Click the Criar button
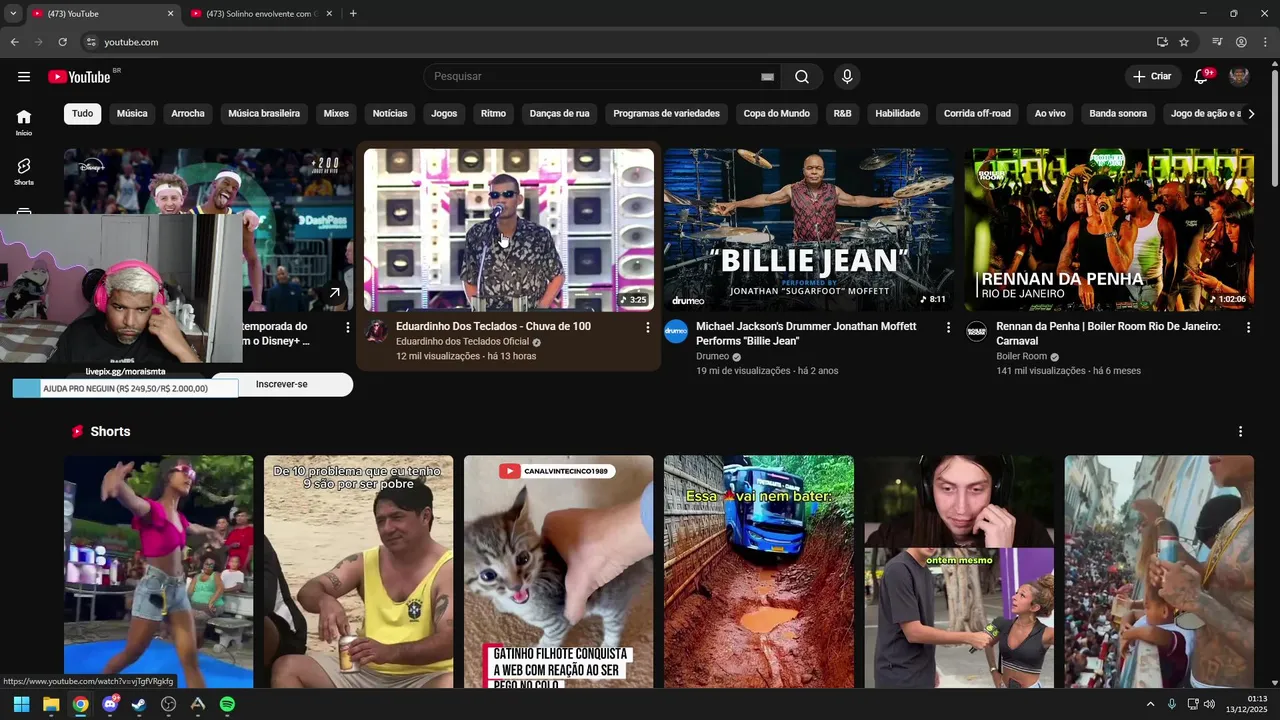This screenshot has width=1280, height=720. (1152, 77)
